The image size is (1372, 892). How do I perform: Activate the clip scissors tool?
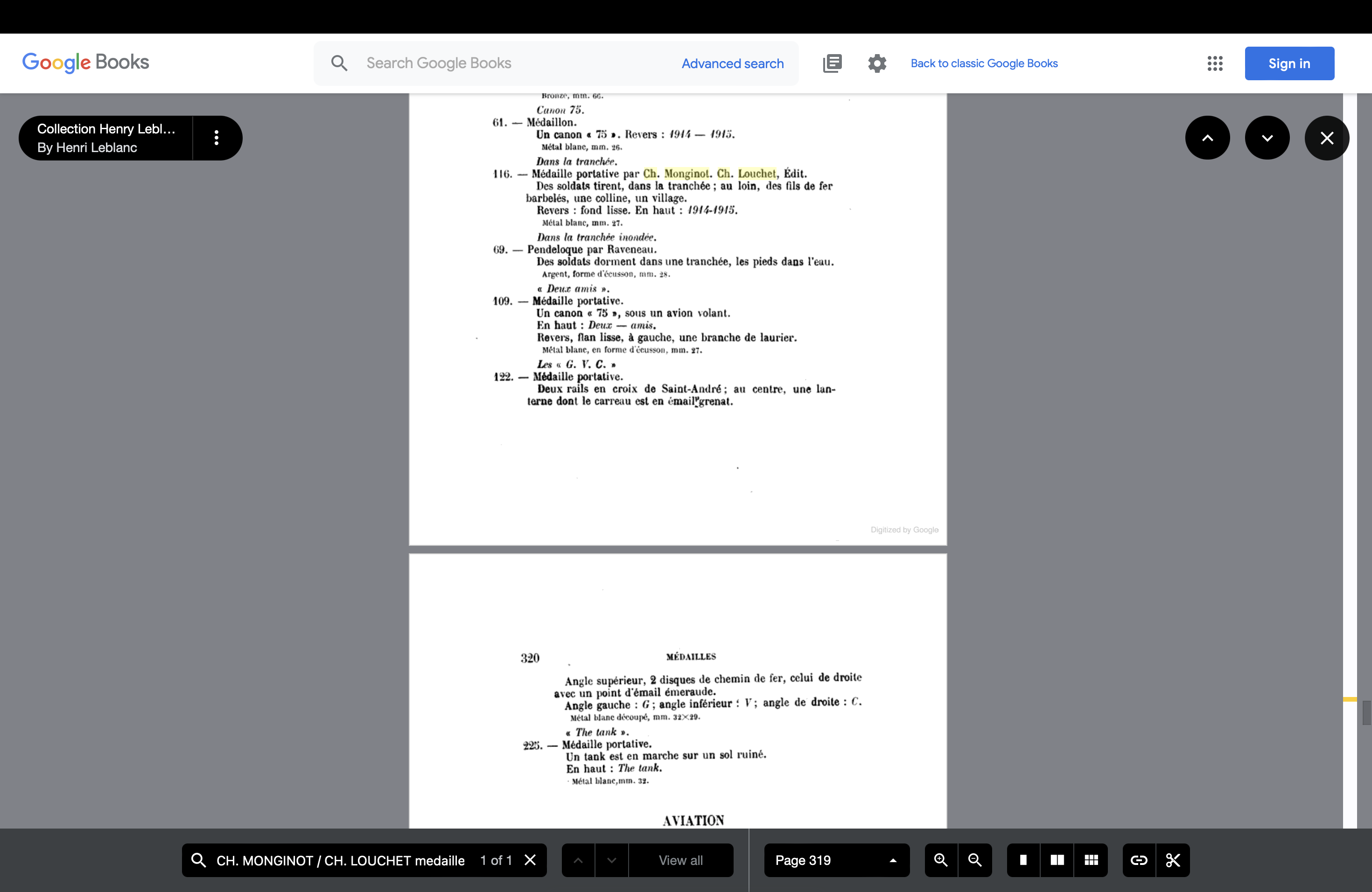[x=1173, y=860]
